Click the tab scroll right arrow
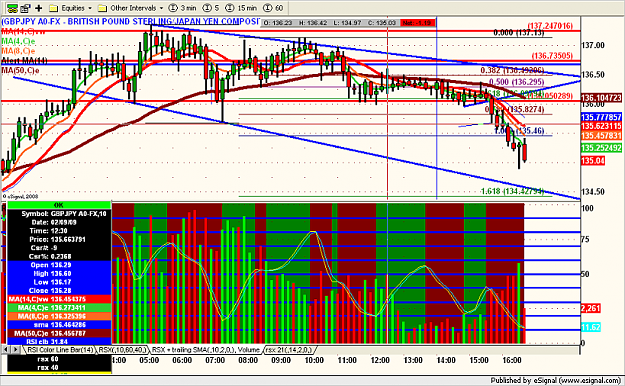 click(16, 350)
